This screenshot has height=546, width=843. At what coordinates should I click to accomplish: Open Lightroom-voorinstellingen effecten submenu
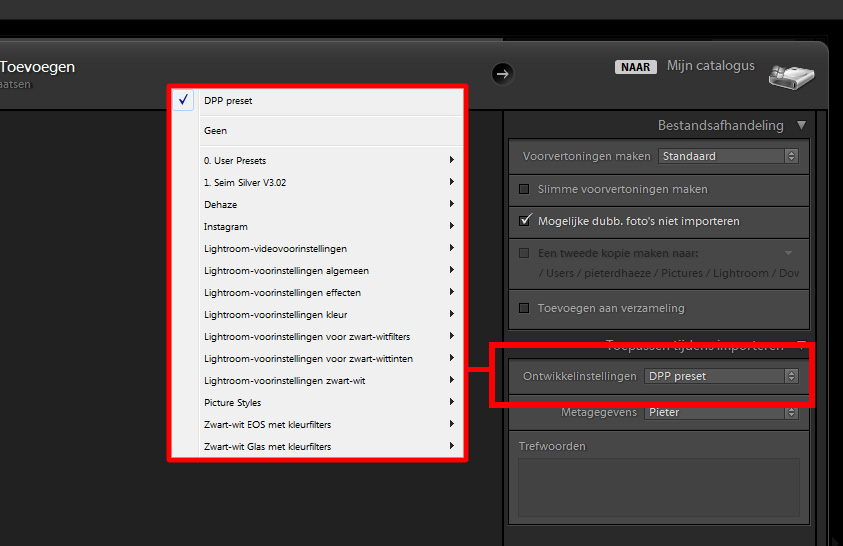(x=318, y=292)
